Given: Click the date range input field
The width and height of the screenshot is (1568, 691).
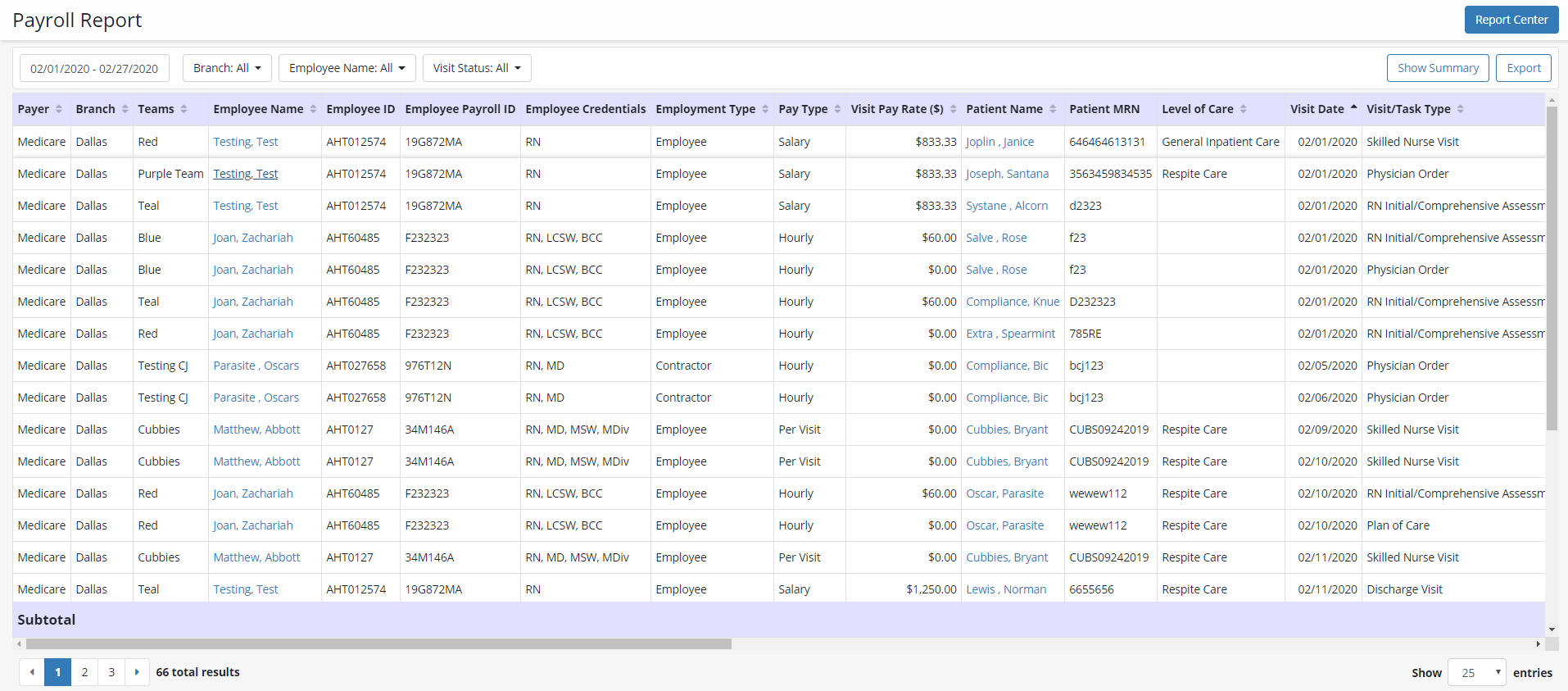Looking at the screenshot, I should point(94,68).
